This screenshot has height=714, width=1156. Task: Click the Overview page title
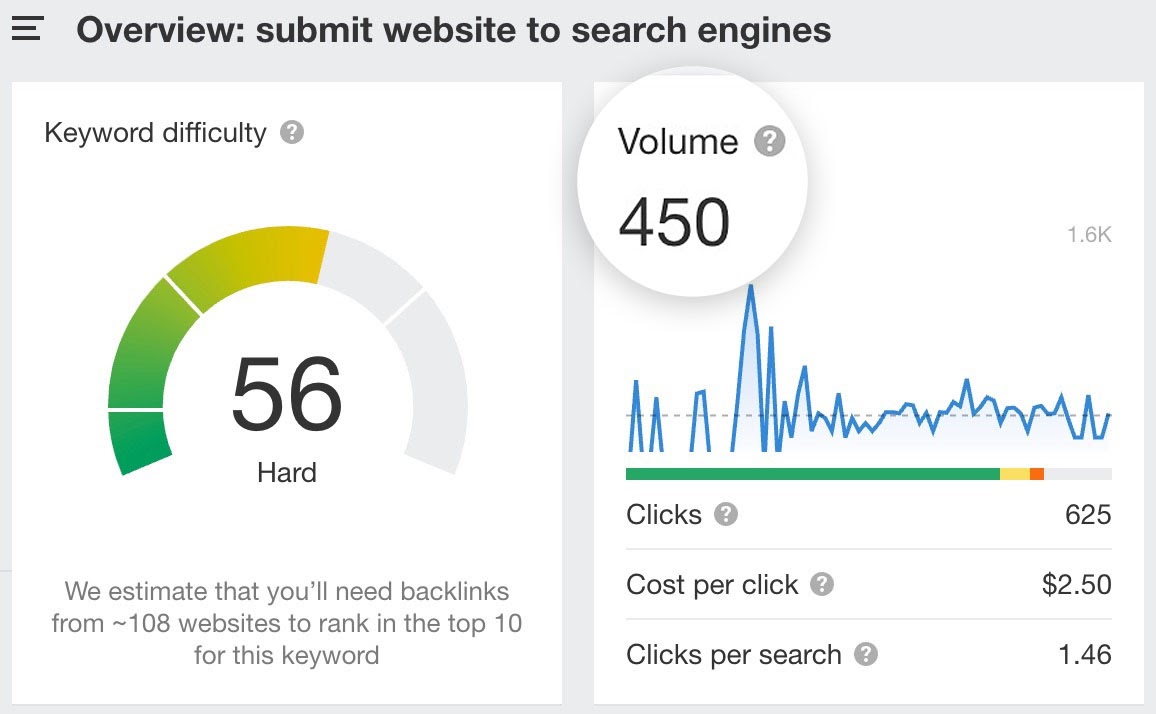(x=454, y=30)
